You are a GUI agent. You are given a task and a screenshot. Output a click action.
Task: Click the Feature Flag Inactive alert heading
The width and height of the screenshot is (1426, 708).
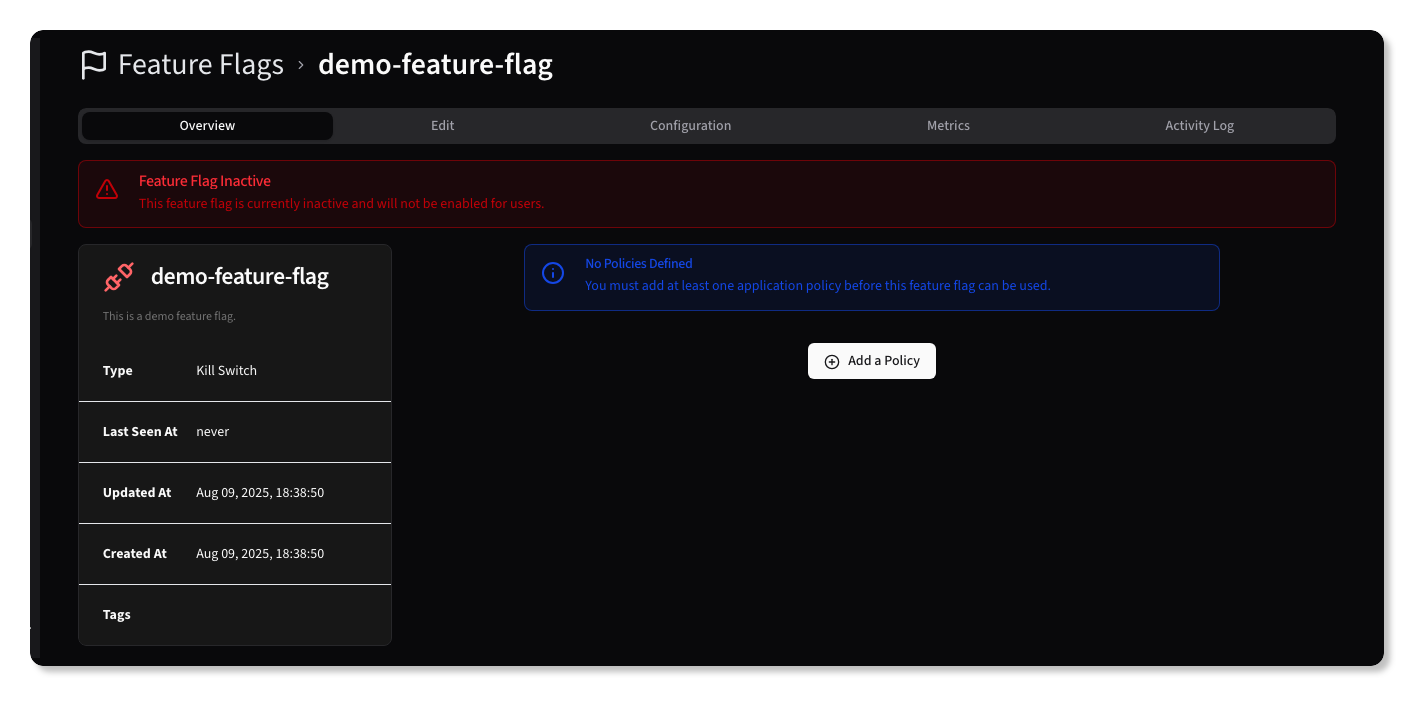coord(205,181)
